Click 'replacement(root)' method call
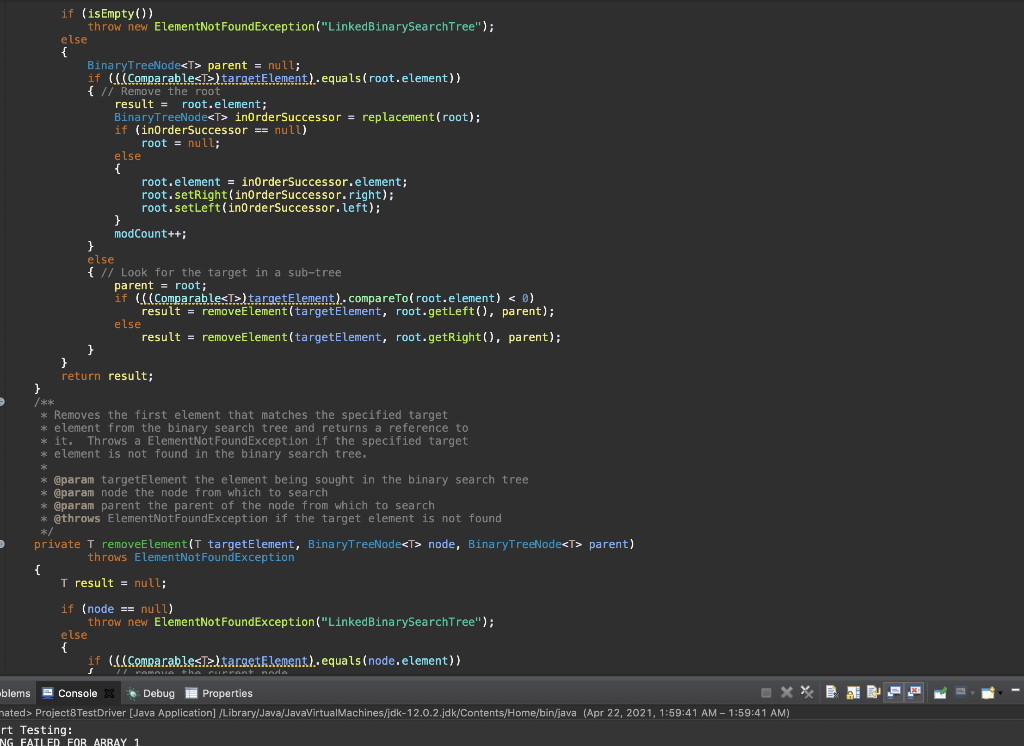 pos(418,118)
